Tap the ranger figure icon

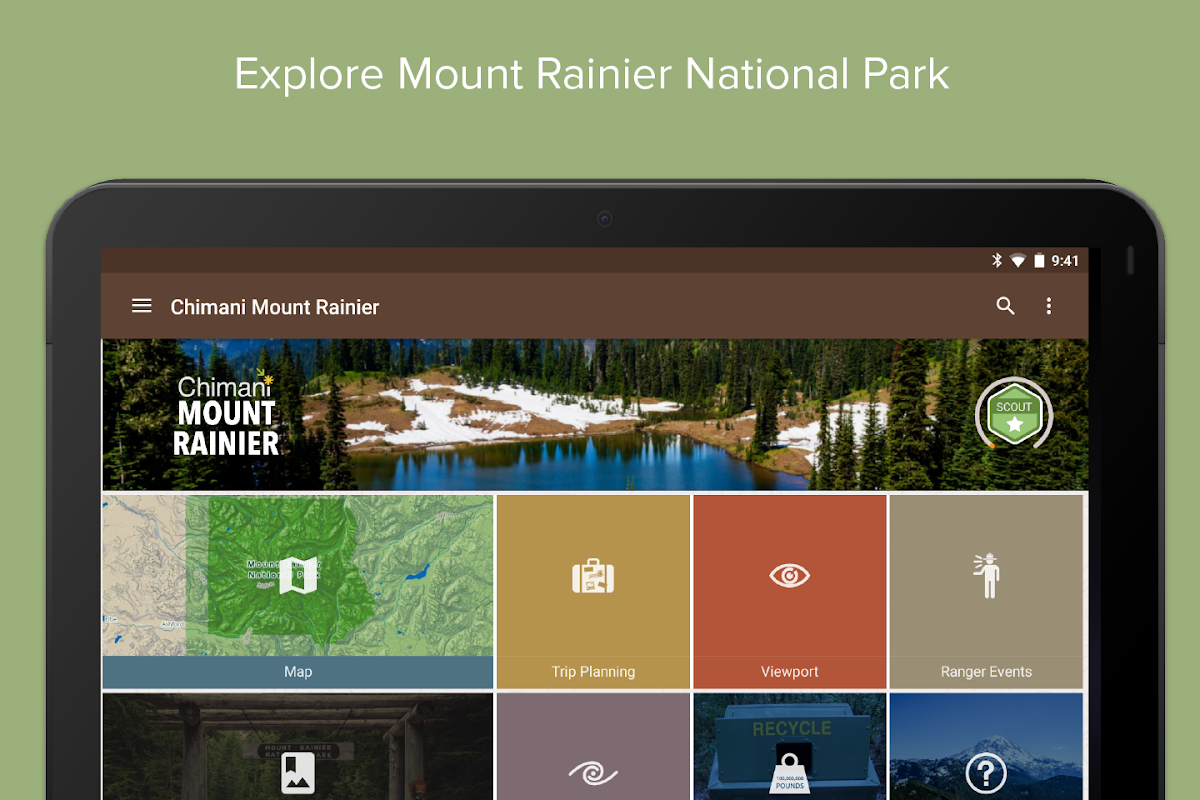[986, 576]
